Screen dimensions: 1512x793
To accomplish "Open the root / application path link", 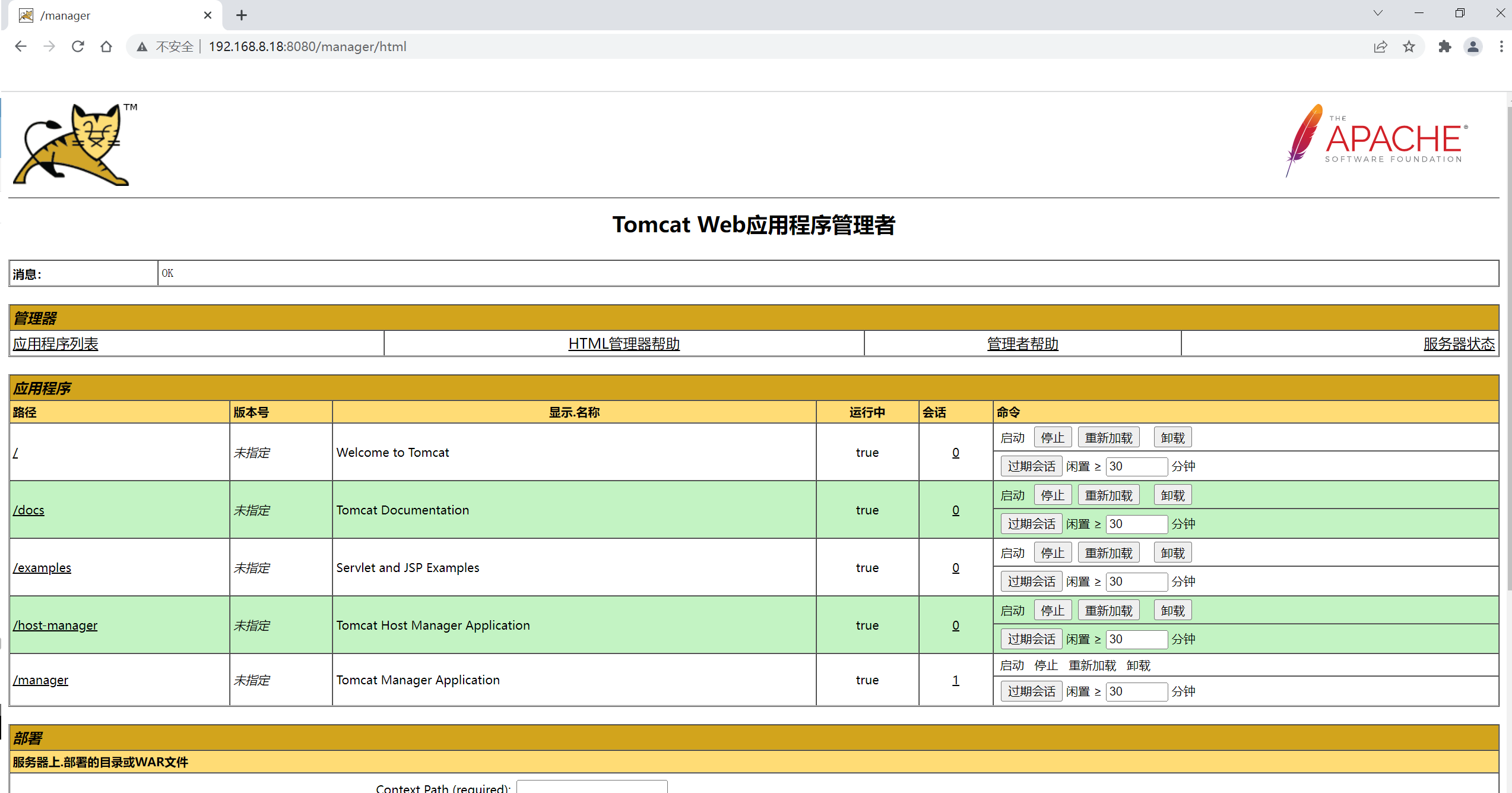I will pos(15,453).
